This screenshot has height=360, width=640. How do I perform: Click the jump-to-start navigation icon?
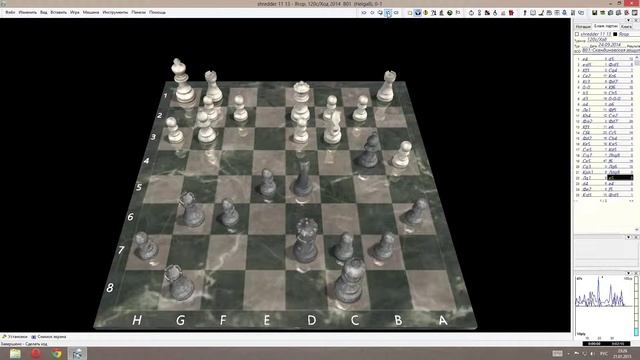(x=364, y=13)
